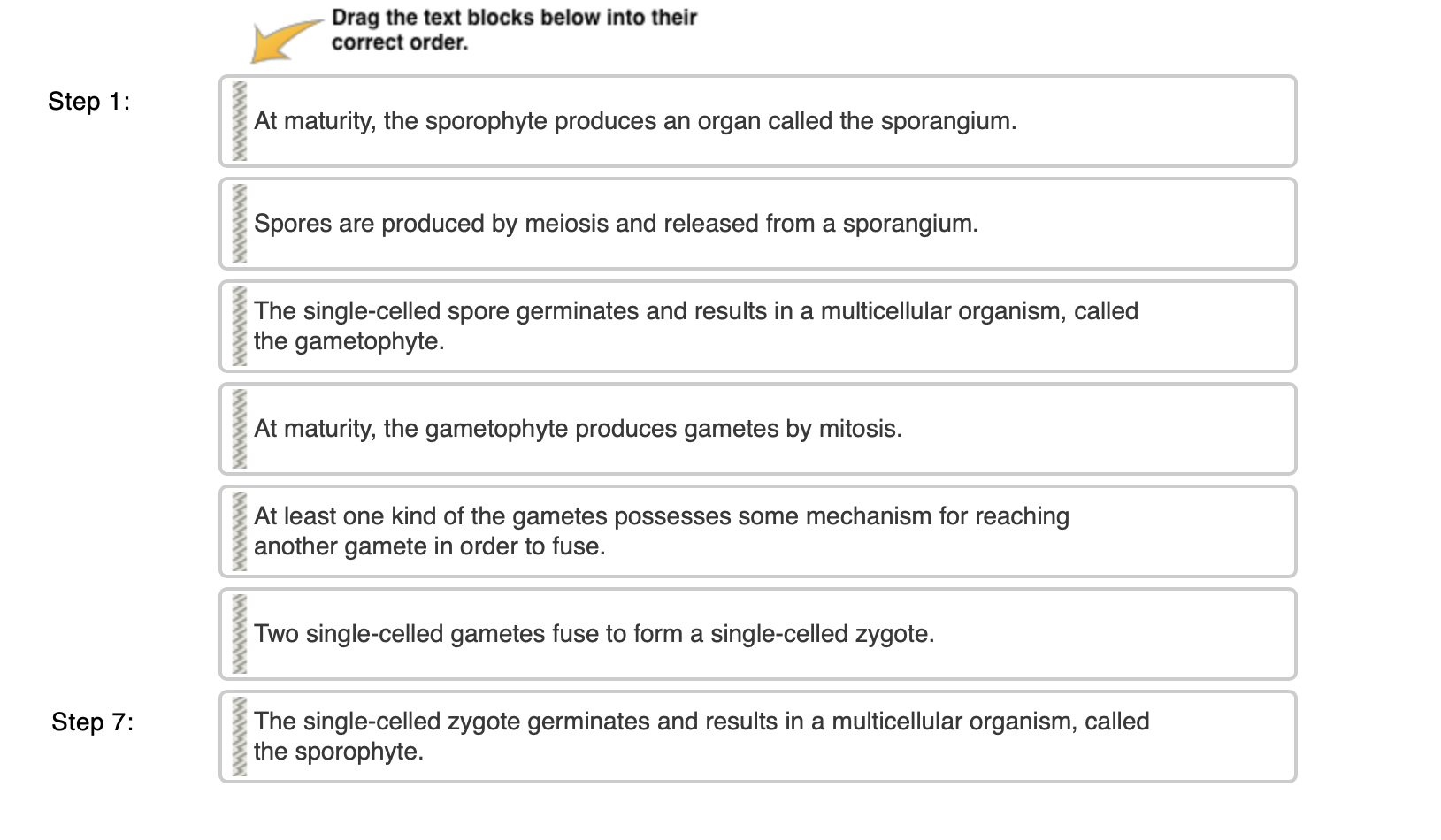1441x840 pixels.
Task: Click the Step 1 label
Action: (89, 102)
